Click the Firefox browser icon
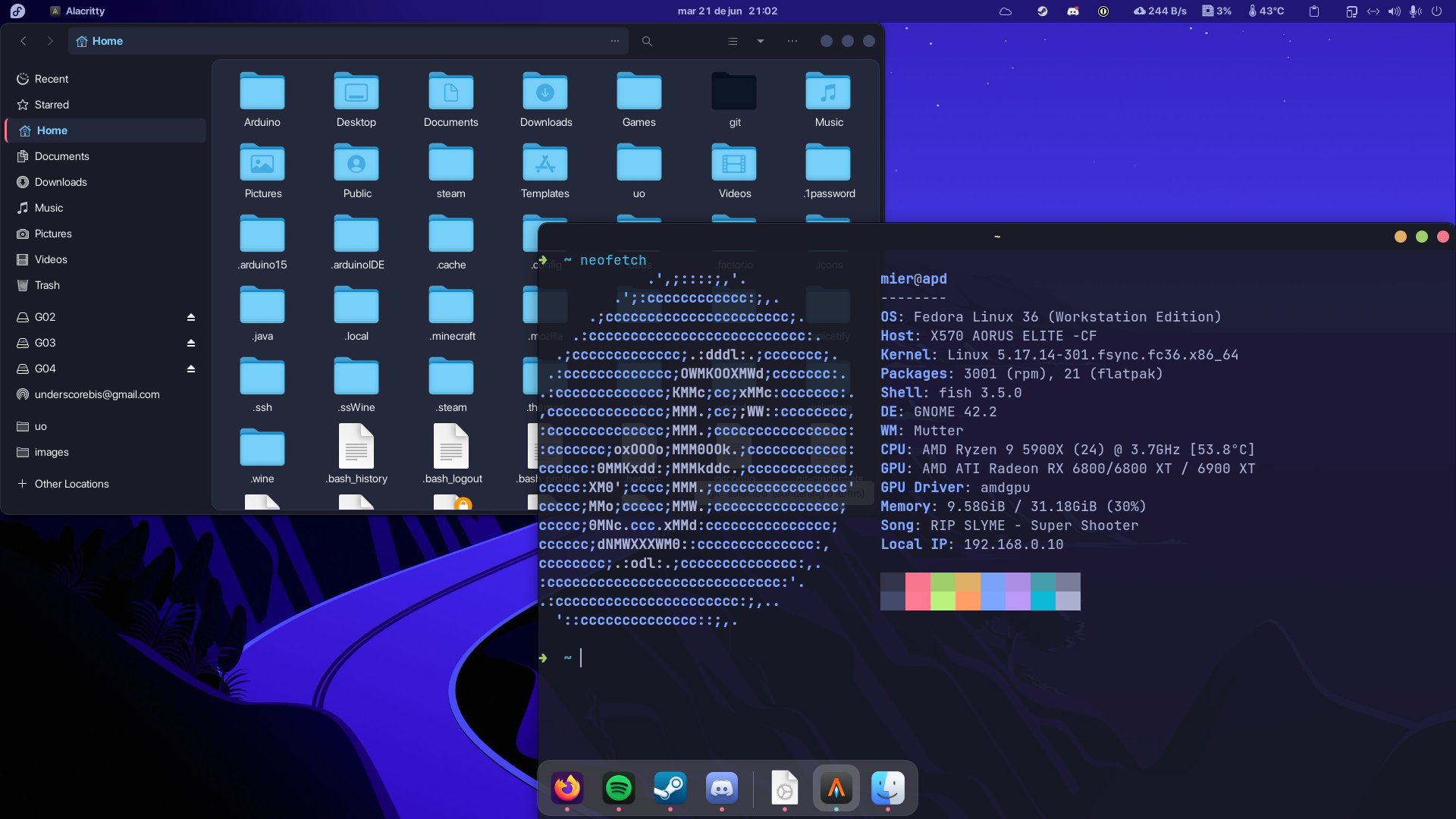The height and width of the screenshot is (819, 1456). 566,789
